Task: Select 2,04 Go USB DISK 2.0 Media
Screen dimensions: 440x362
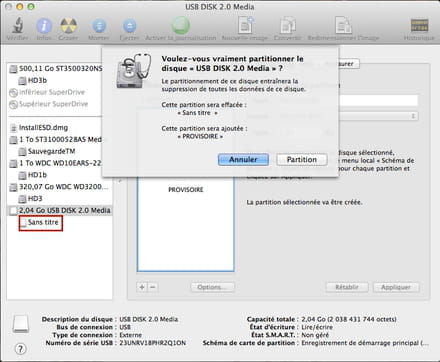Action: 60,210
